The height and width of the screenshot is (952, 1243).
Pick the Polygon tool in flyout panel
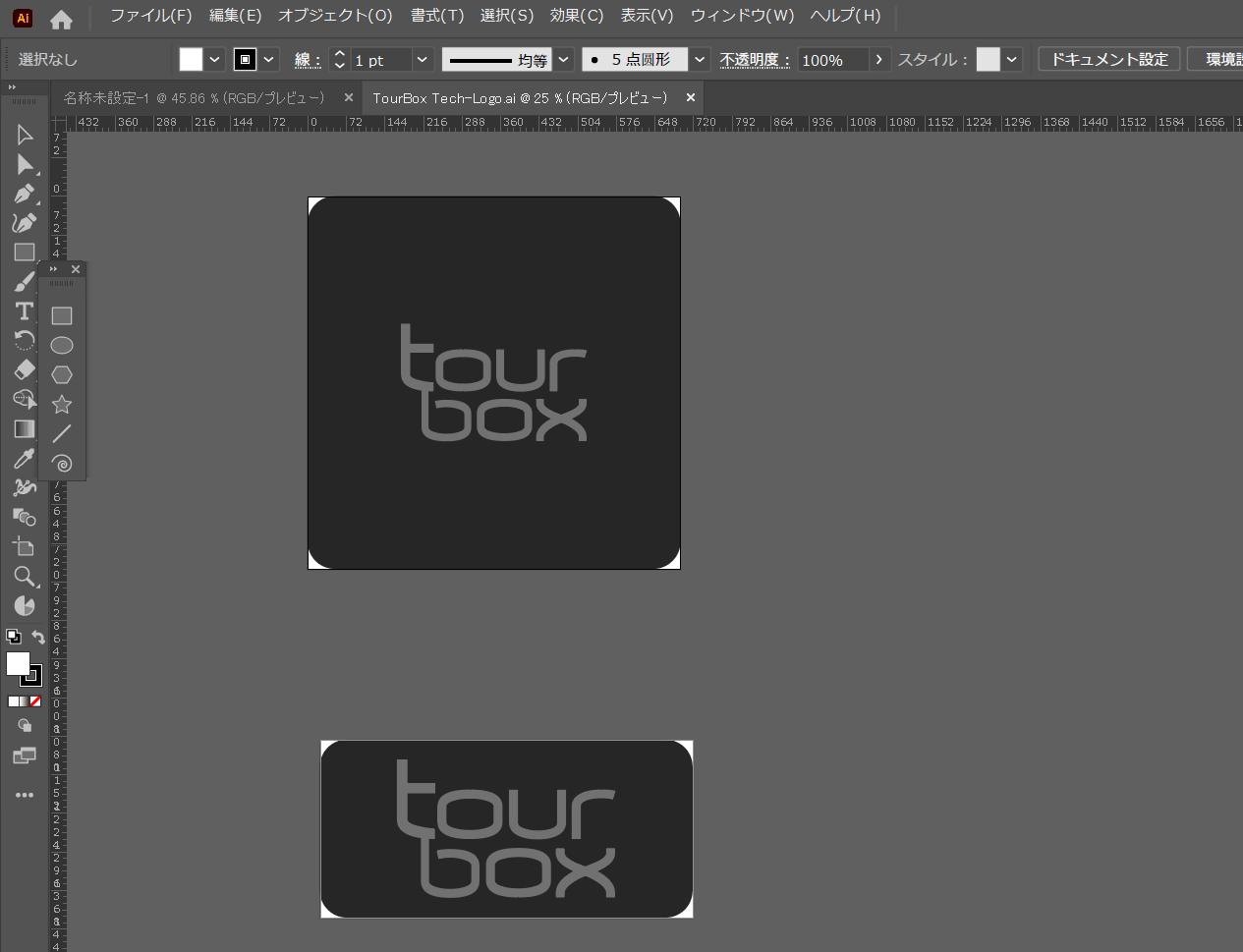[x=62, y=375]
